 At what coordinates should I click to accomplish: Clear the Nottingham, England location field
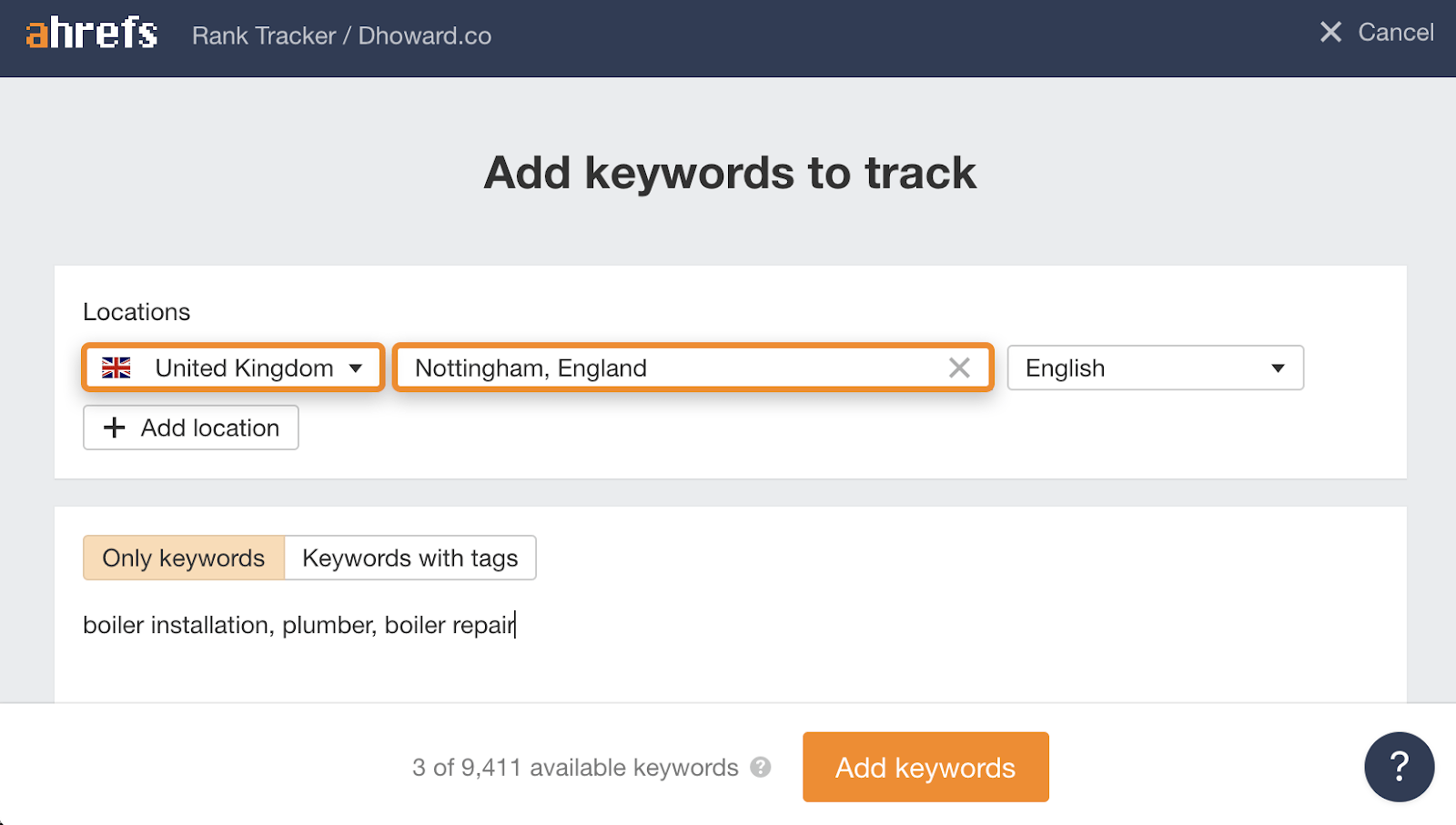(959, 367)
